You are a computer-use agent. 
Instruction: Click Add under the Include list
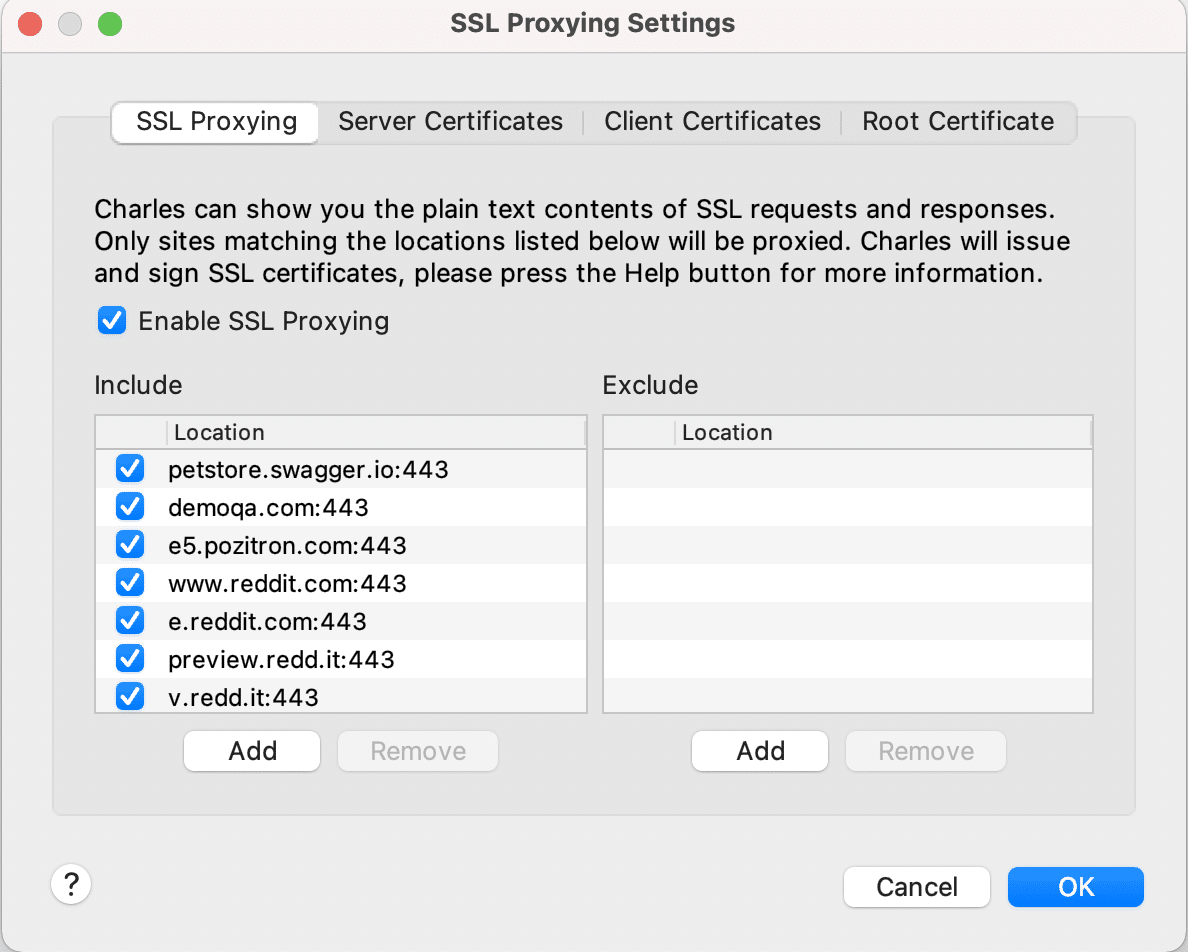(251, 751)
